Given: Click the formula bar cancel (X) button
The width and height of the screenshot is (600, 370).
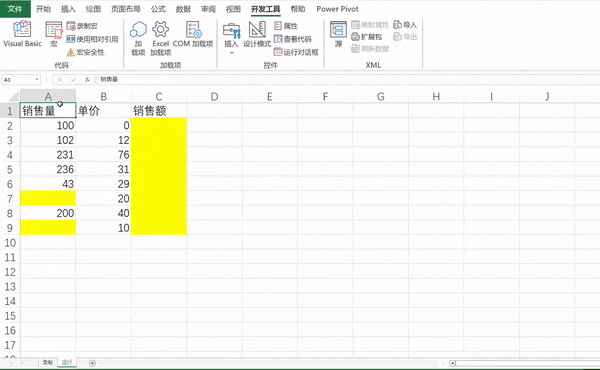Looking at the screenshot, I should point(59,80).
